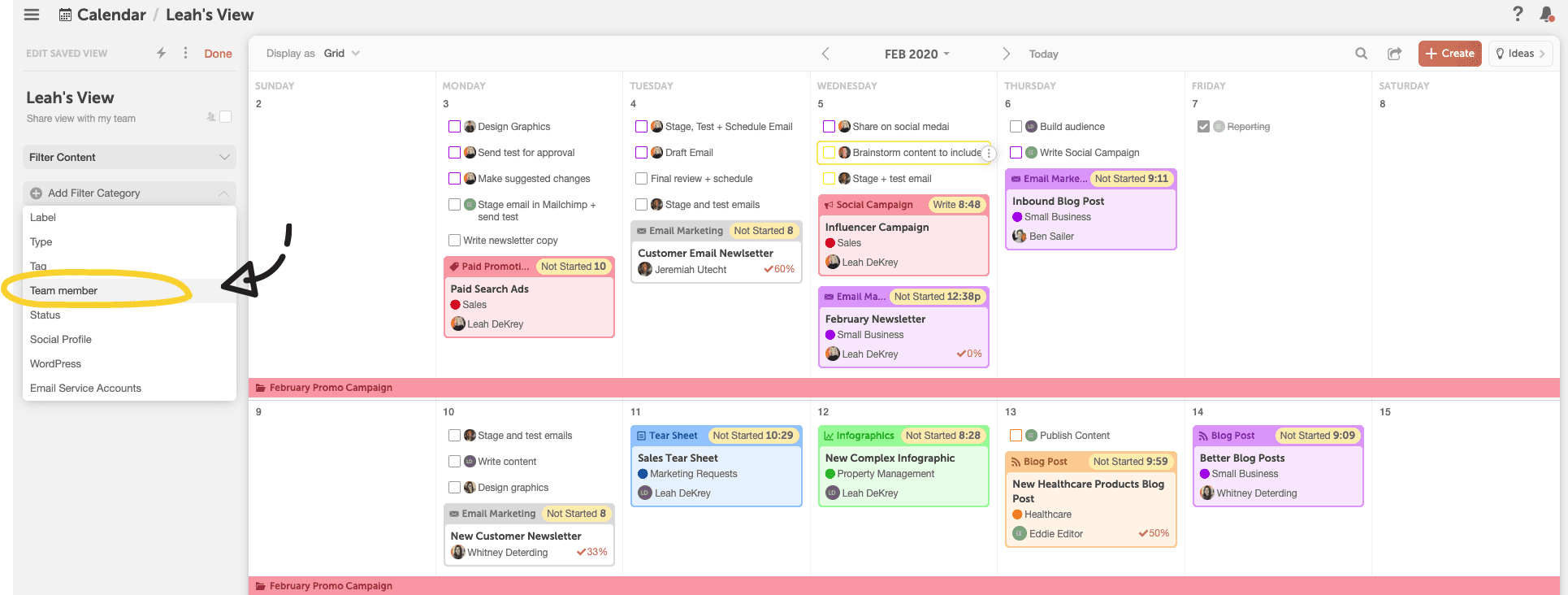Open the calendar search magnifier
1568x595 pixels.
[1361, 54]
